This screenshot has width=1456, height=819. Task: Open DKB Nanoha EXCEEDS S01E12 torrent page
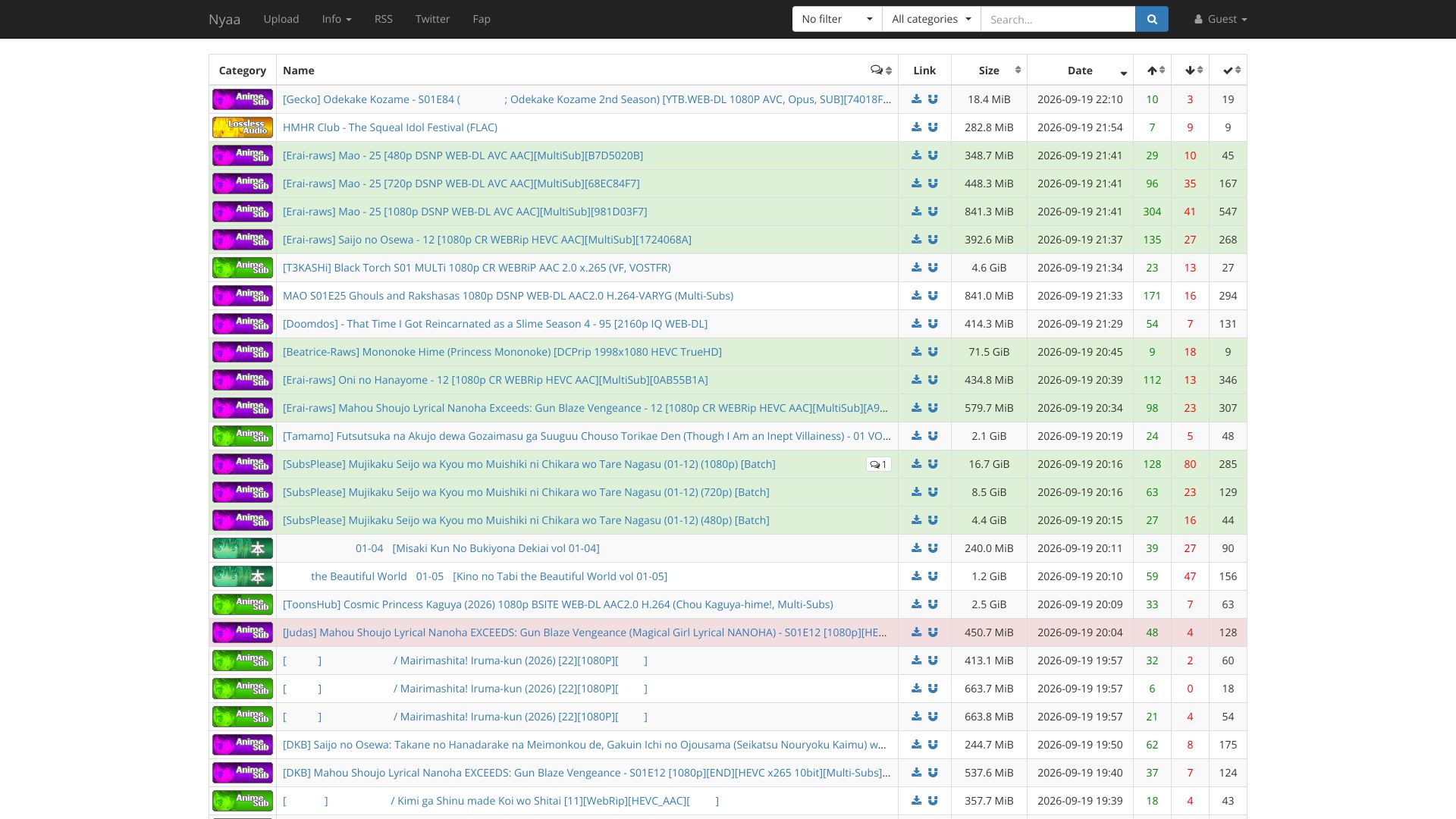click(587, 773)
